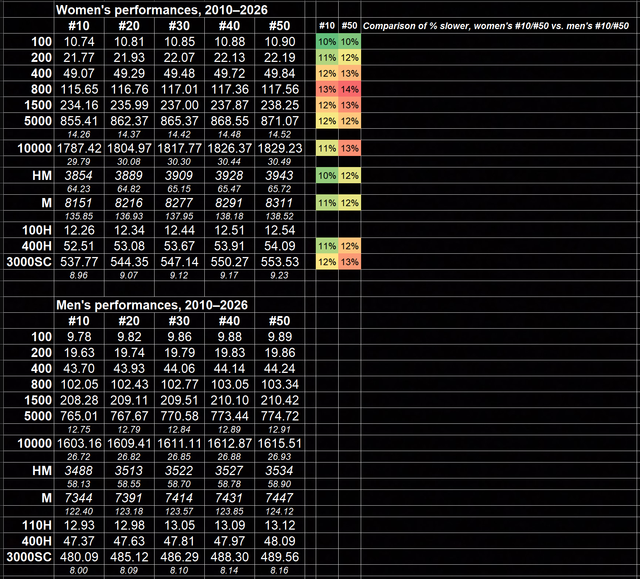This screenshot has width=640, height=579.
Task: Select the 13% cell in #10 comparison column
Action: (327, 89)
